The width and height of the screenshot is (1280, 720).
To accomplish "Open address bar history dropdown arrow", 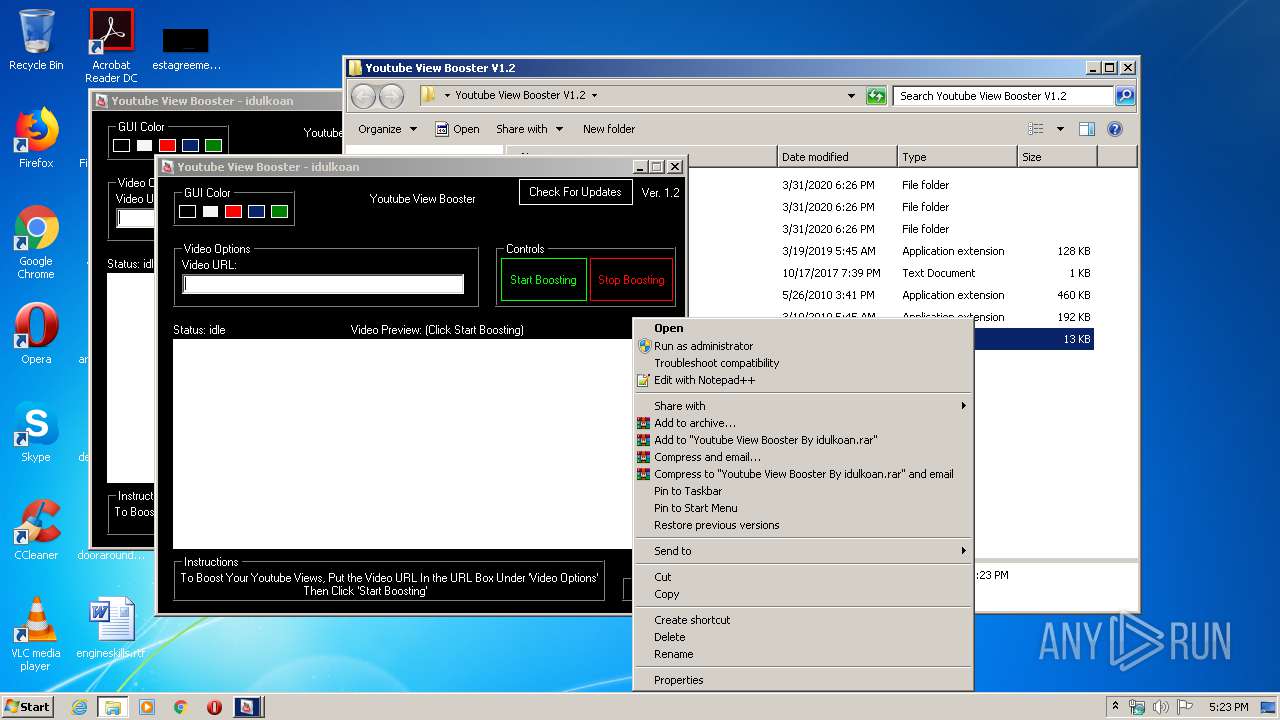I will click(851, 96).
